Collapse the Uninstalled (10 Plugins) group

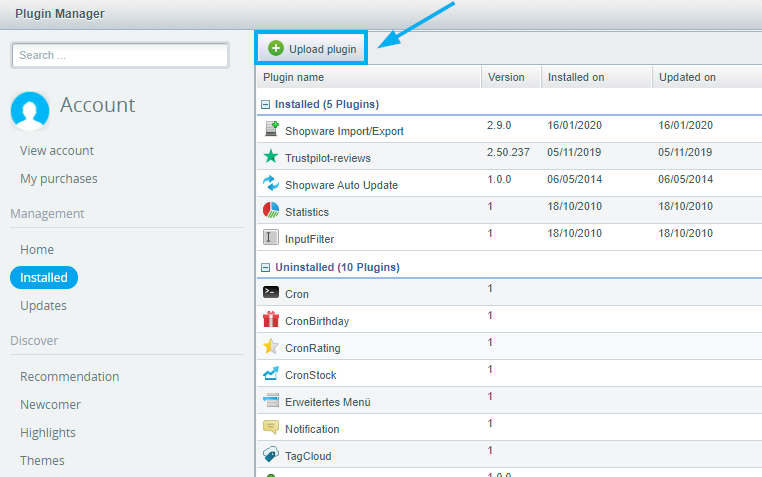click(x=265, y=268)
